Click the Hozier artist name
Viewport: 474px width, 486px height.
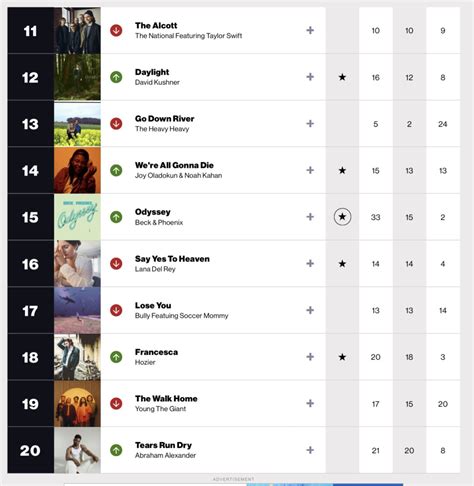145,362
